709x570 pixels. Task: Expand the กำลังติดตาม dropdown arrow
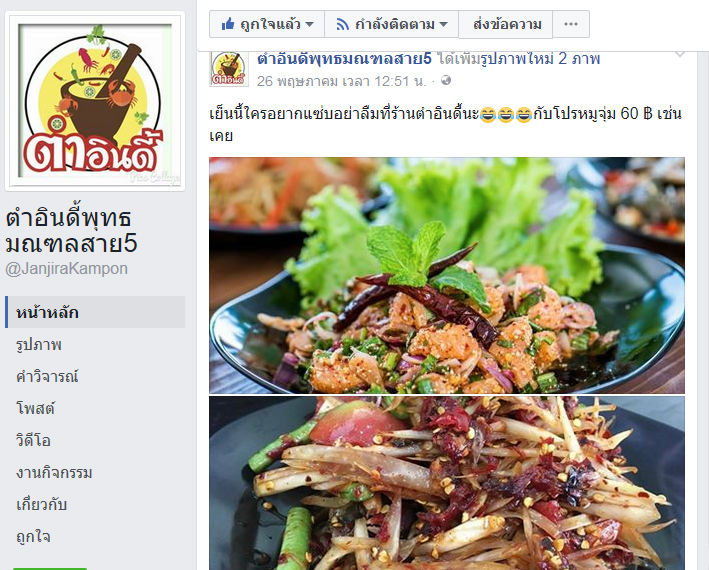(444, 24)
